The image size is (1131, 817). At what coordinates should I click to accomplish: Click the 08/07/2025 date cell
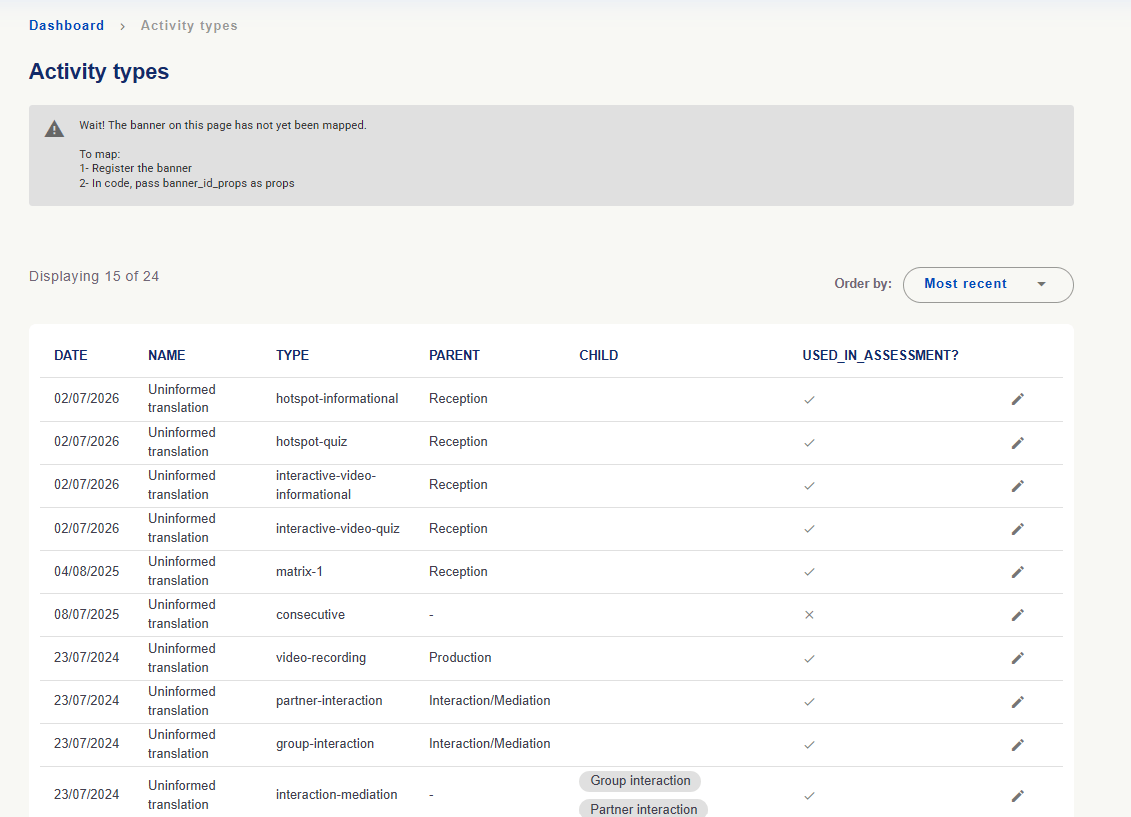coord(87,615)
